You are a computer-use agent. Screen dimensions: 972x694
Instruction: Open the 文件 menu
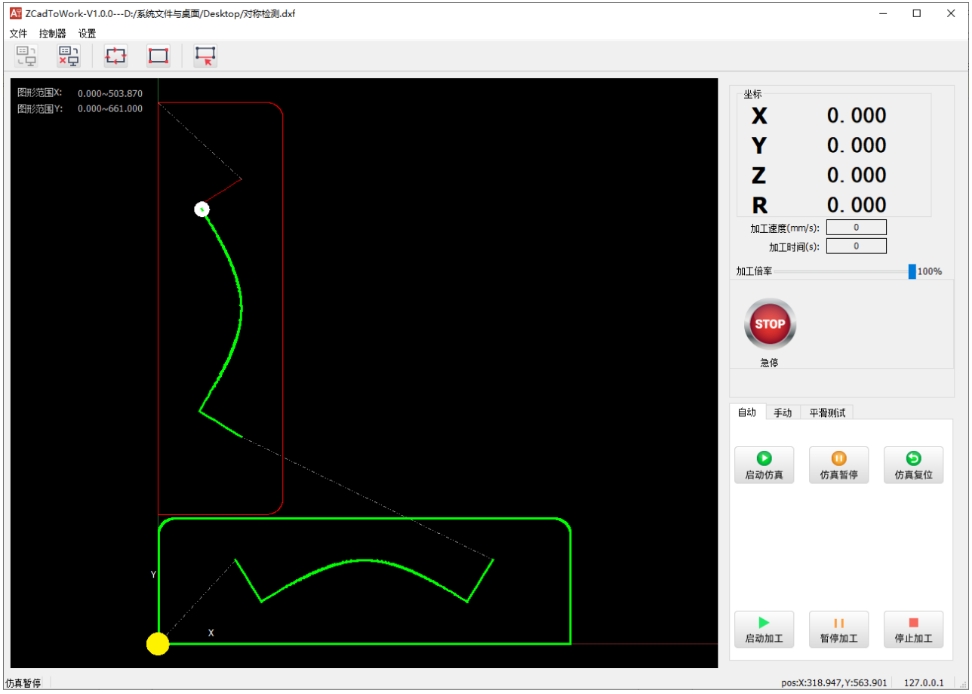point(19,33)
